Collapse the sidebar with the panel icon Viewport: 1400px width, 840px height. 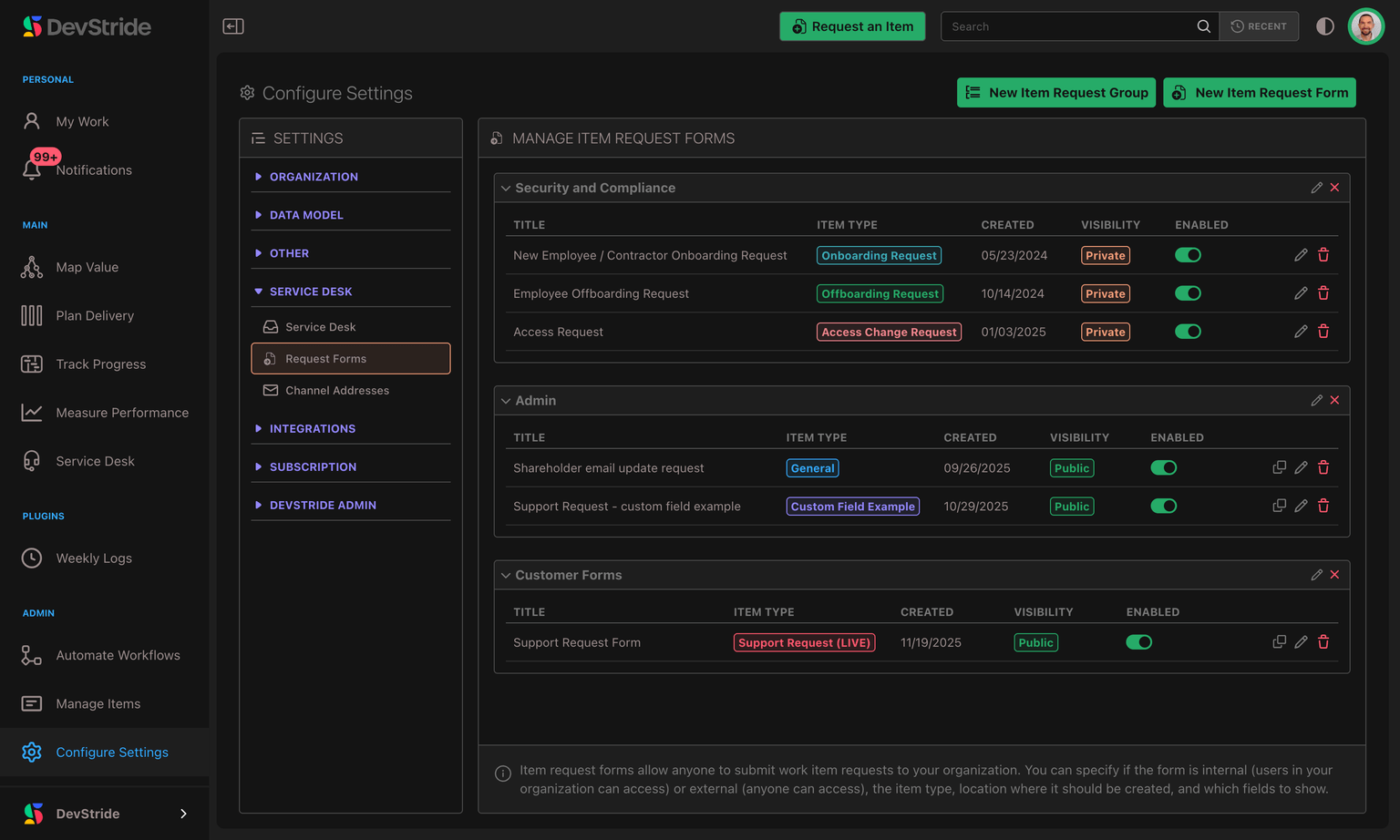(x=233, y=26)
